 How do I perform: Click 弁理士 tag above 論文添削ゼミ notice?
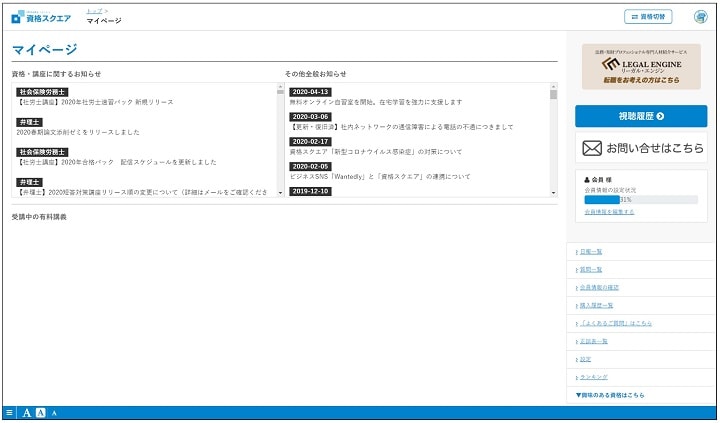[29, 122]
